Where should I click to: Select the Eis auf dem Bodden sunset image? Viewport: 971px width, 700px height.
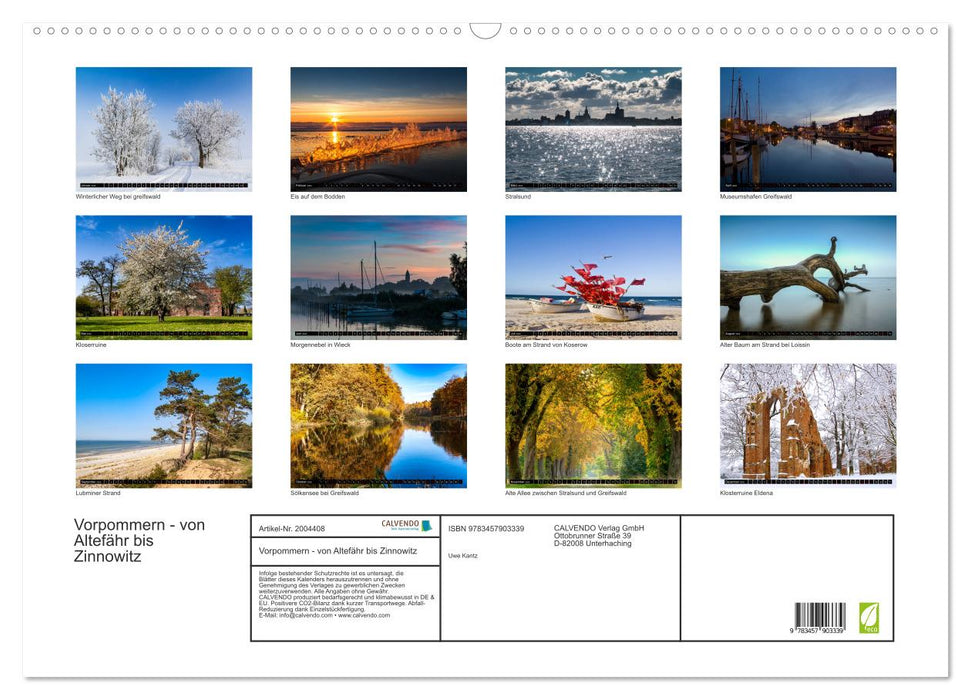click(378, 128)
